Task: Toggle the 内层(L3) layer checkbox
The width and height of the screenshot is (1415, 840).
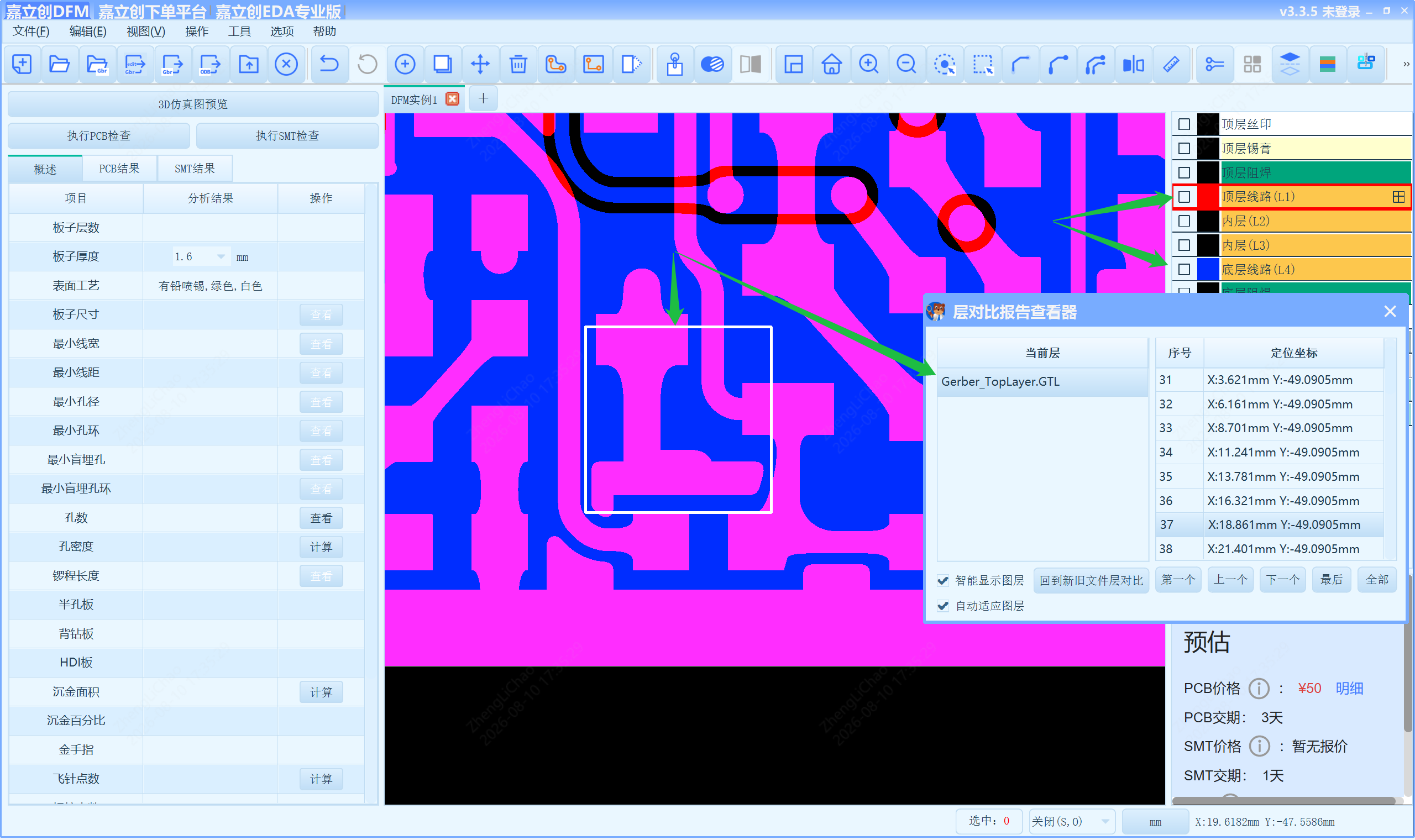Action: point(1184,246)
